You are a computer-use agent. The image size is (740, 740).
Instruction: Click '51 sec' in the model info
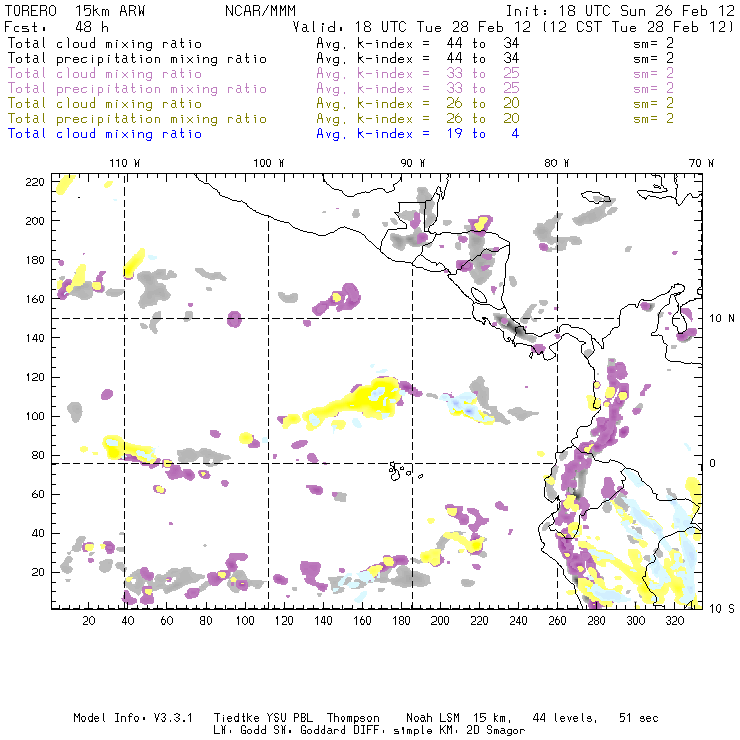pyautogui.click(x=639, y=718)
